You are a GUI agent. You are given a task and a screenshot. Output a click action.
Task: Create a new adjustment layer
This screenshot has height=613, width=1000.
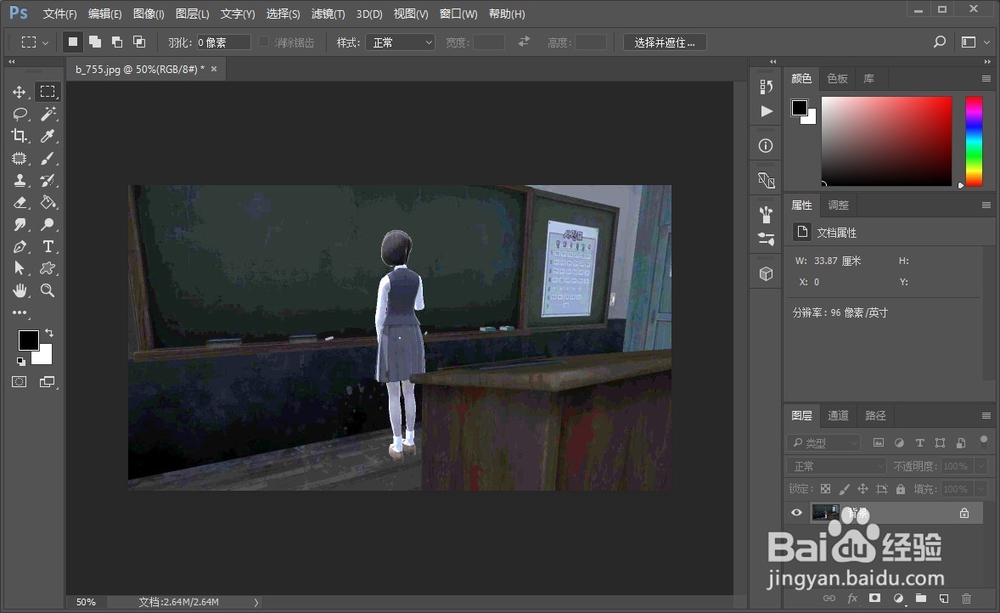pos(898,598)
